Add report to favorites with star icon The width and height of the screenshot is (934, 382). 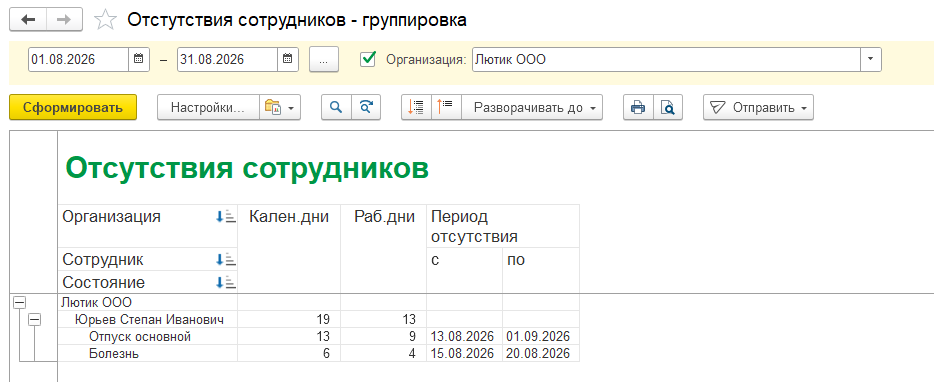click(x=106, y=20)
